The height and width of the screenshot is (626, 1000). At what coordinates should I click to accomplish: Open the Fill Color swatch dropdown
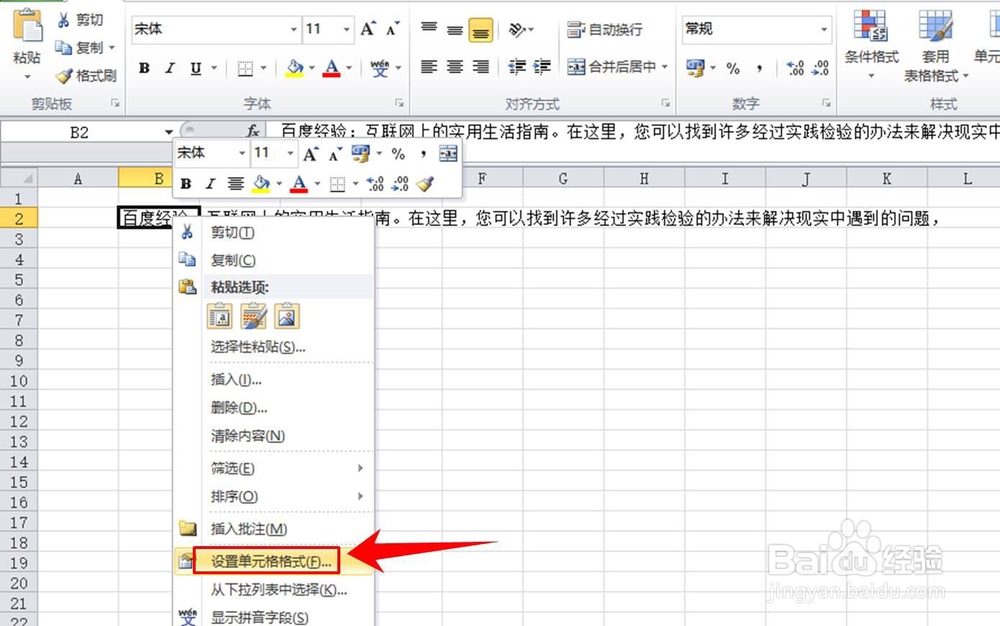[x=310, y=68]
